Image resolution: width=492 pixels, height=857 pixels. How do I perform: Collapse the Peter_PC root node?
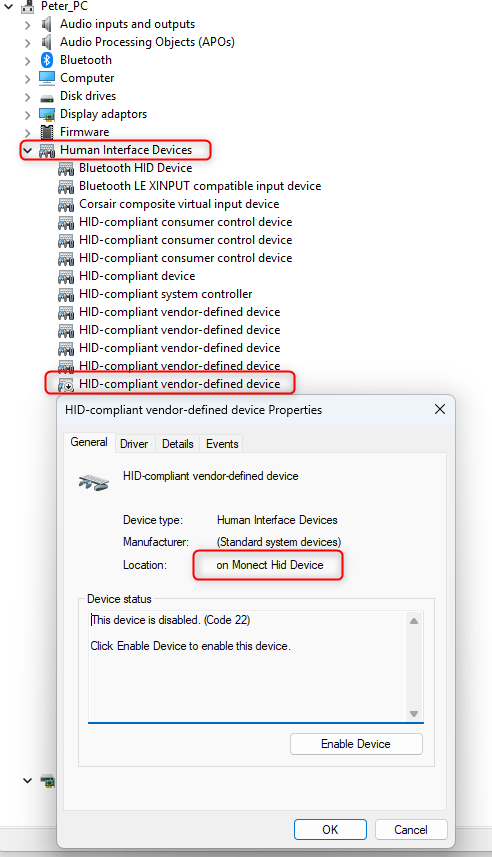pyautogui.click(x=9, y=7)
